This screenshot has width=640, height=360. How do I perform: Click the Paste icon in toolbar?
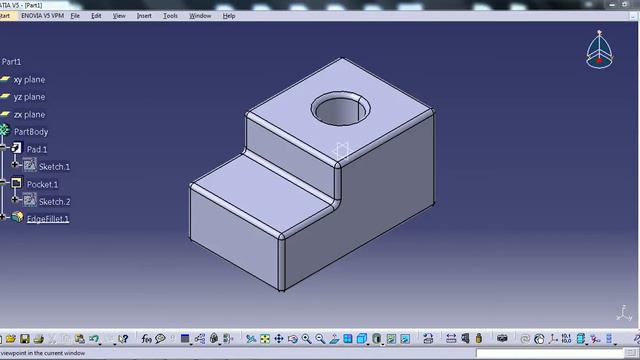pyautogui.click(x=80, y=338)
